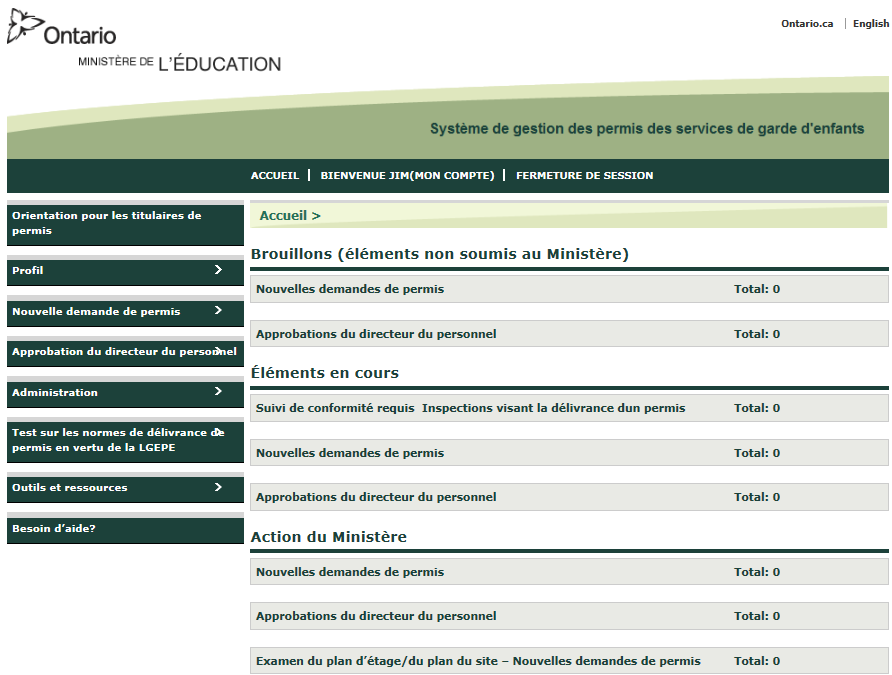Expand the Profil menu chevron

[x=218, y=270]
